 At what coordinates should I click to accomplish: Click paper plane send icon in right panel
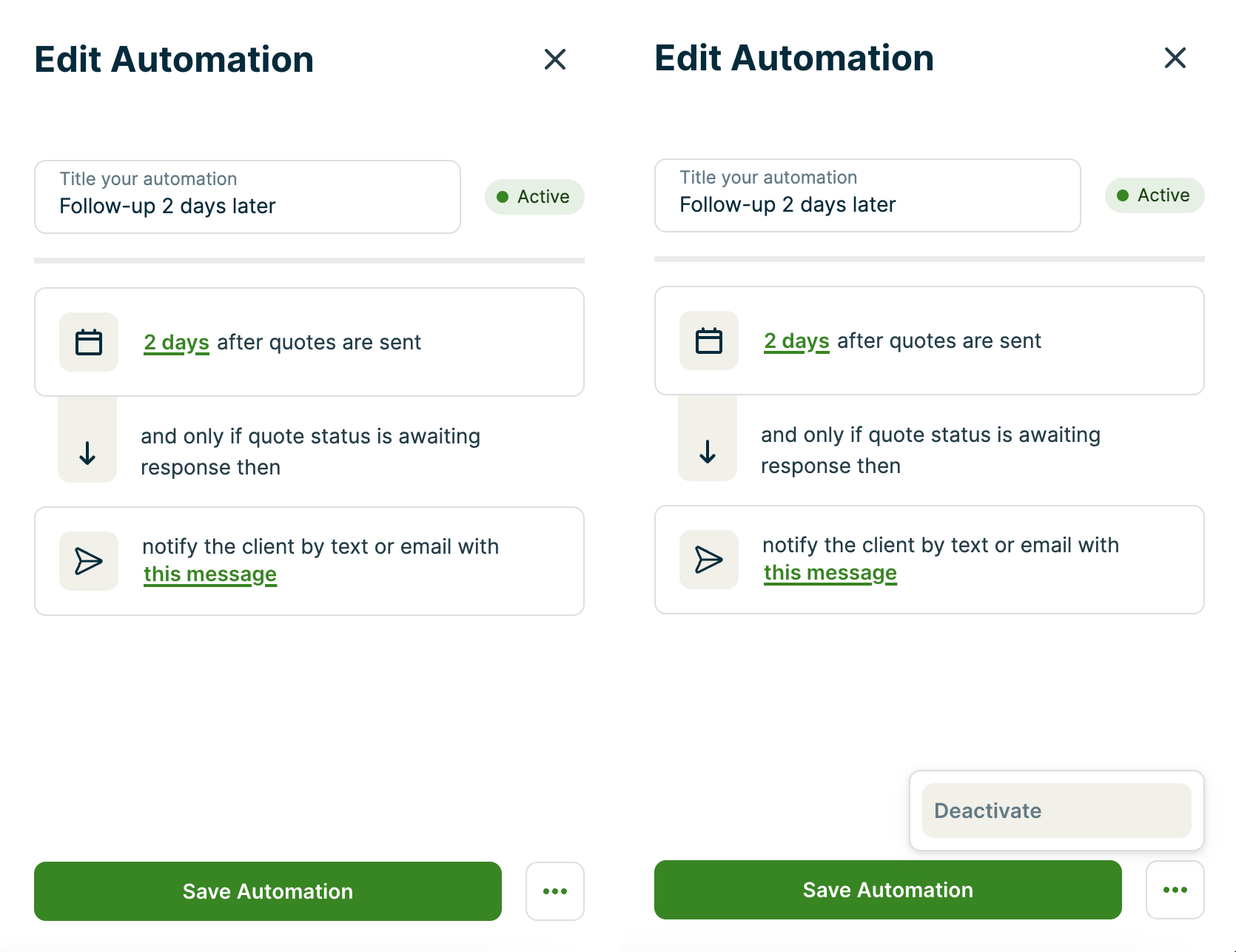(x=709, y=560)
